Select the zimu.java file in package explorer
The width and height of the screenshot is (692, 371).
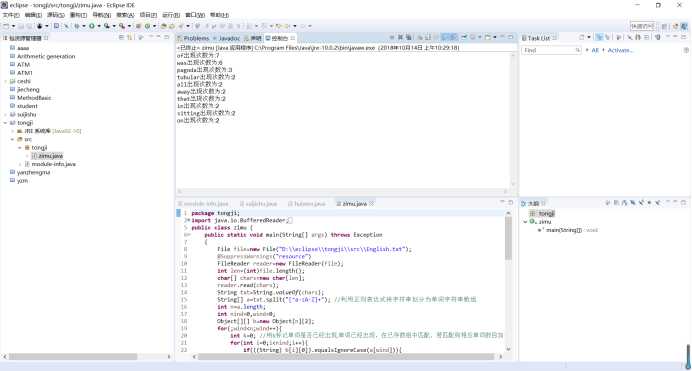point(47,156)
